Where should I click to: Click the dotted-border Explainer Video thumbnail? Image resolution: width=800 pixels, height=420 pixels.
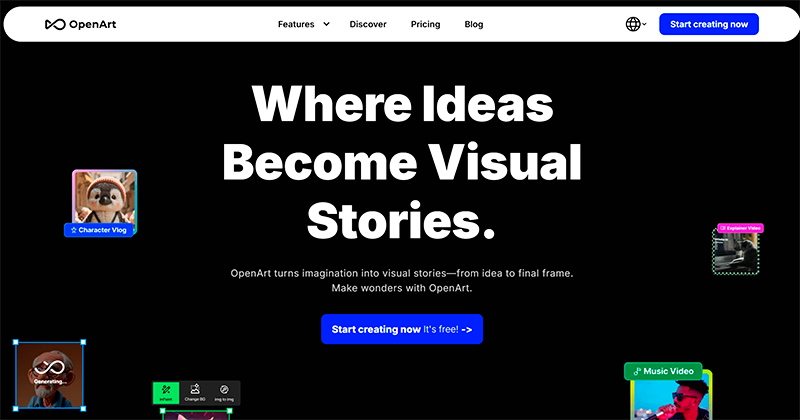point(736,253)
